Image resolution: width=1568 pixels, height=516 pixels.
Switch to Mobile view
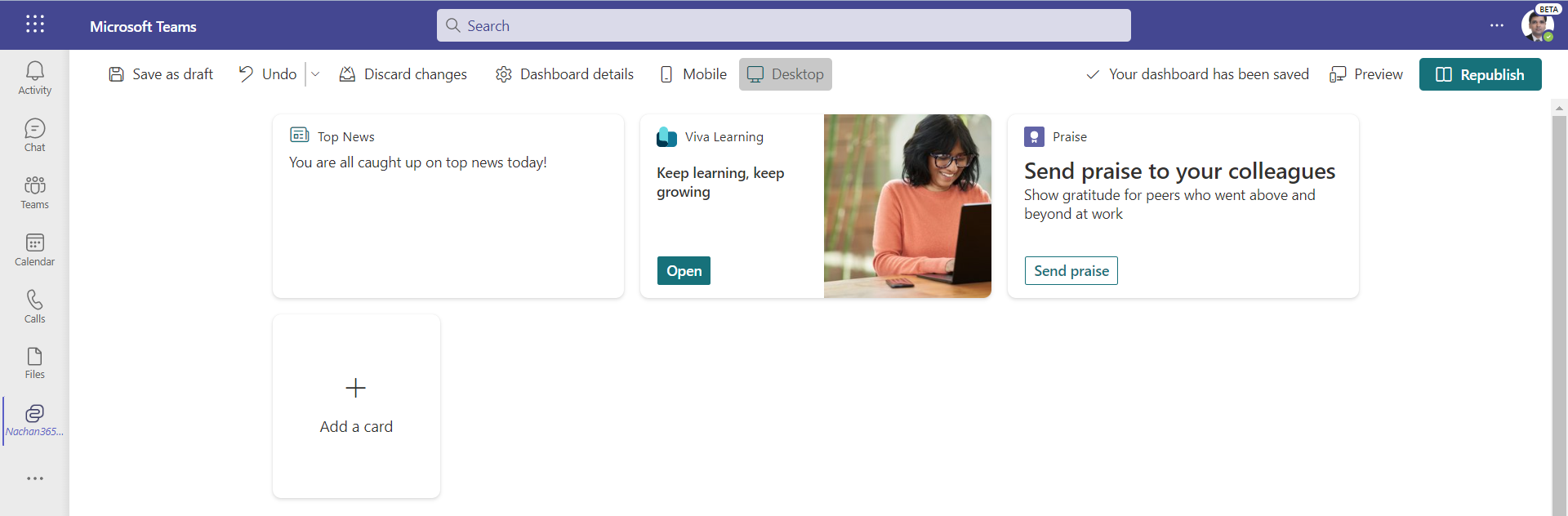click(693, 74)
